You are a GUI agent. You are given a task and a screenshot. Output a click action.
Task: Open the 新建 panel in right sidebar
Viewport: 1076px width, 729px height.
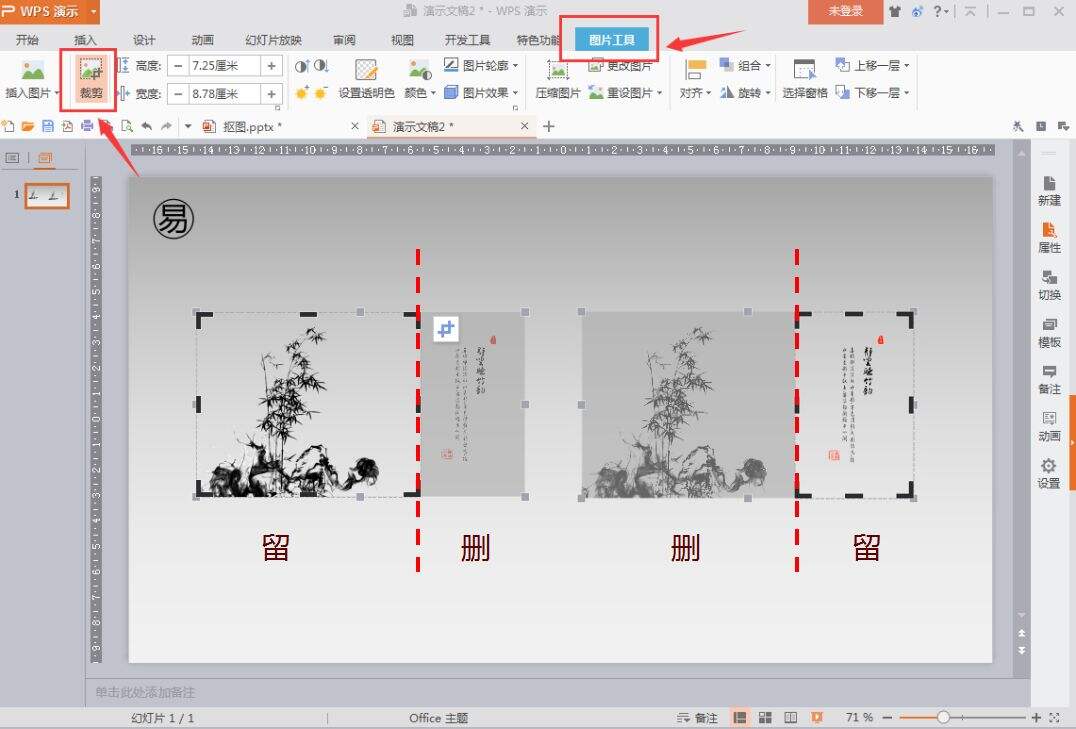(x=1049, y=191)
